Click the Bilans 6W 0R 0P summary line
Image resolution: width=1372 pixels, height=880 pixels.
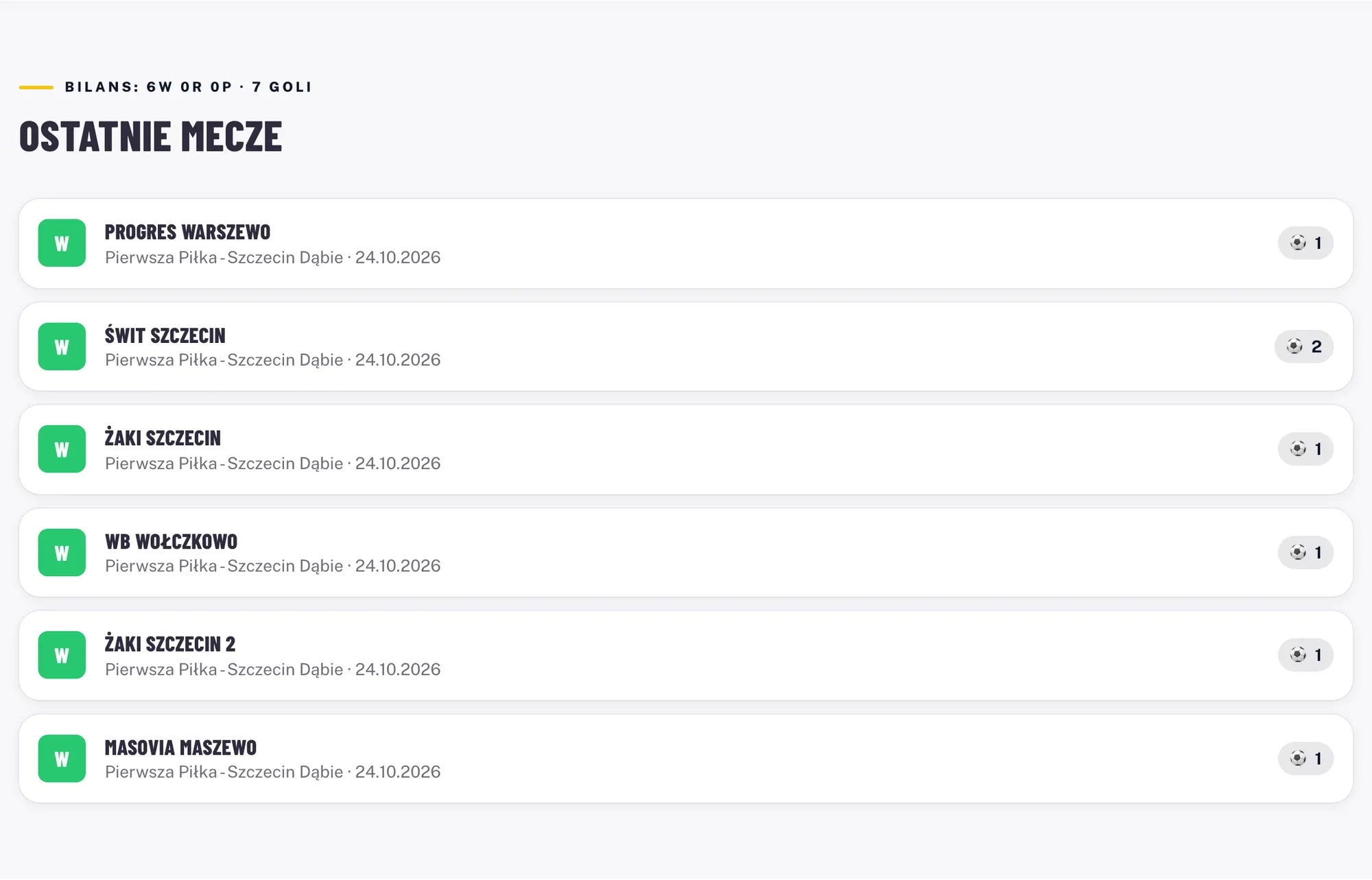coord(188,87)
